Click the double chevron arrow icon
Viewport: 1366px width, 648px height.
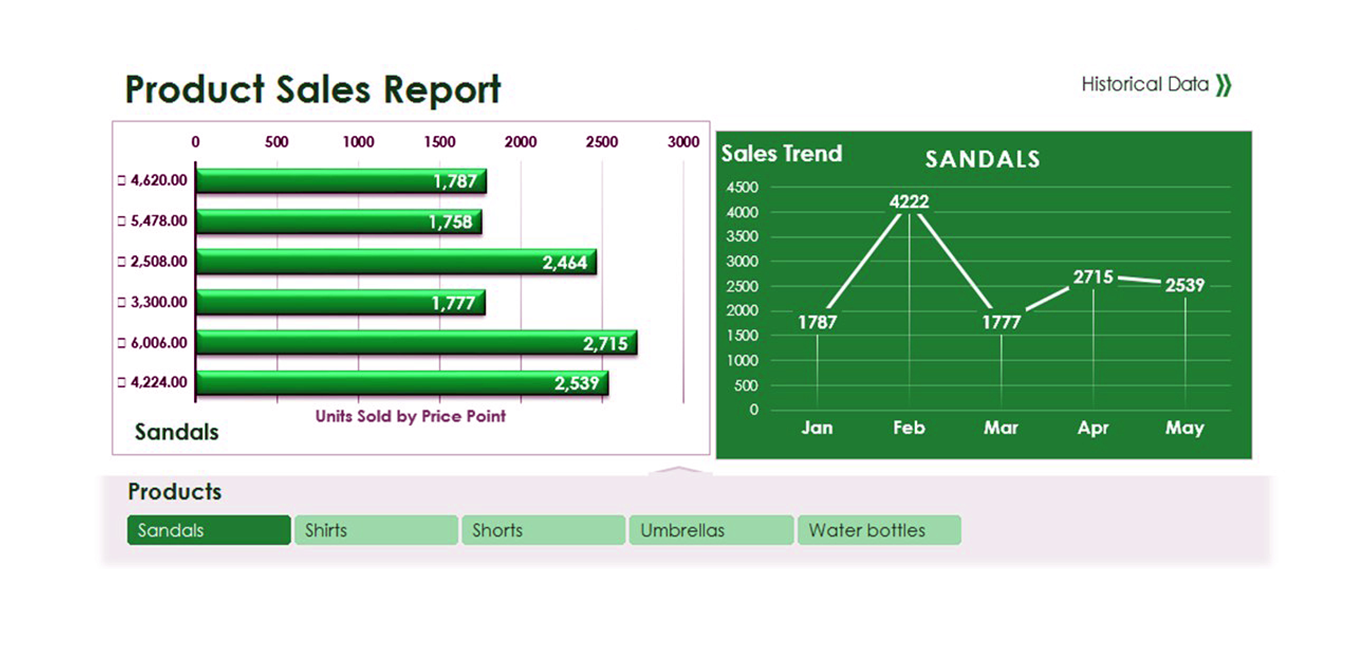point(1223,85)
